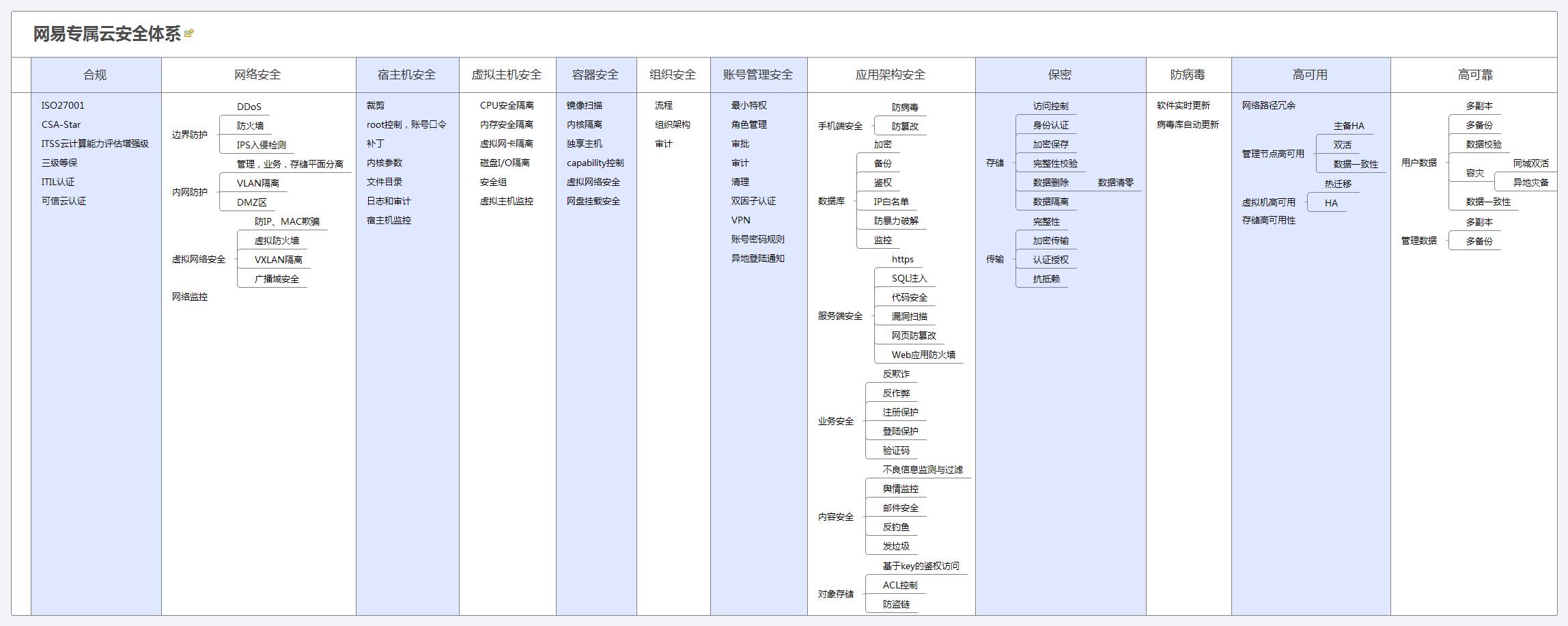The width and height of the screenshot is (1568, 626).
Task: Select the 广播域安全 node
Action: [x=277, y=279]
